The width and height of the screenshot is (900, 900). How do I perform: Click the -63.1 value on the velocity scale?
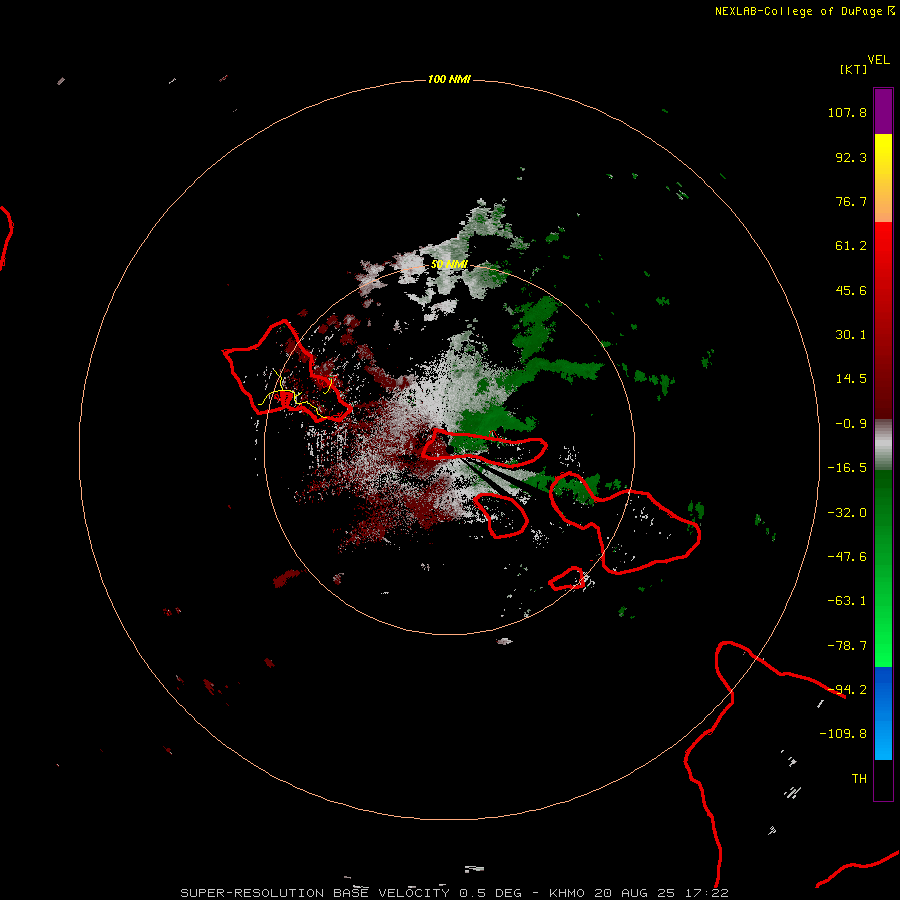[x=847, y=601]
